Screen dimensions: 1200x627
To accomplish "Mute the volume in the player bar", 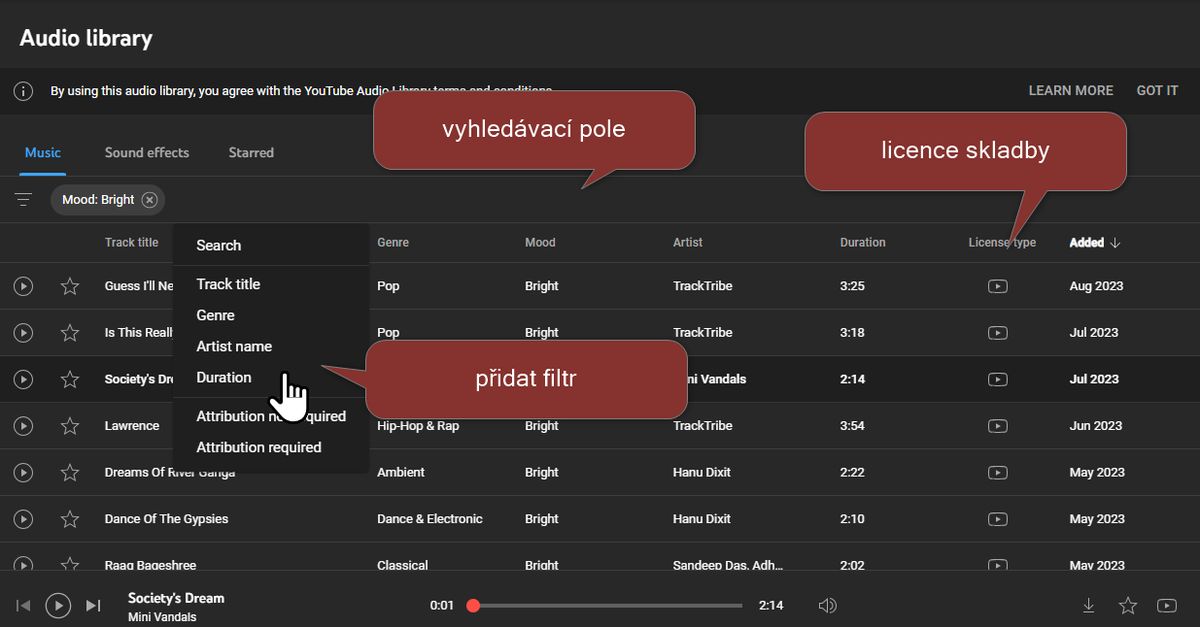I will click(827, 605).
